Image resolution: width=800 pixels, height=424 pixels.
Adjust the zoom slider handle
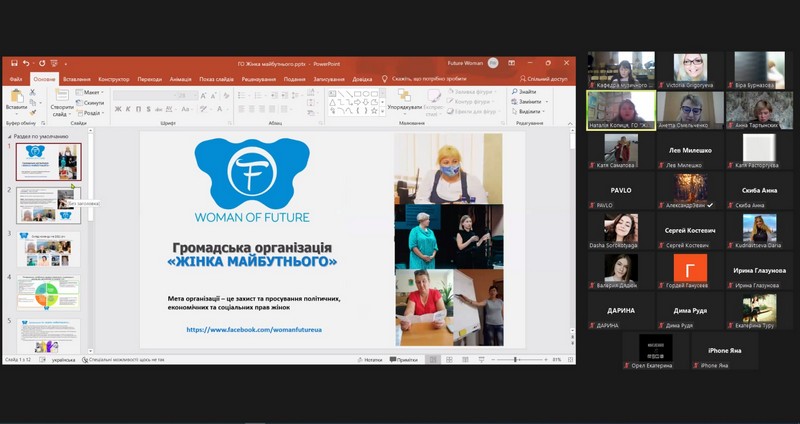515,360
